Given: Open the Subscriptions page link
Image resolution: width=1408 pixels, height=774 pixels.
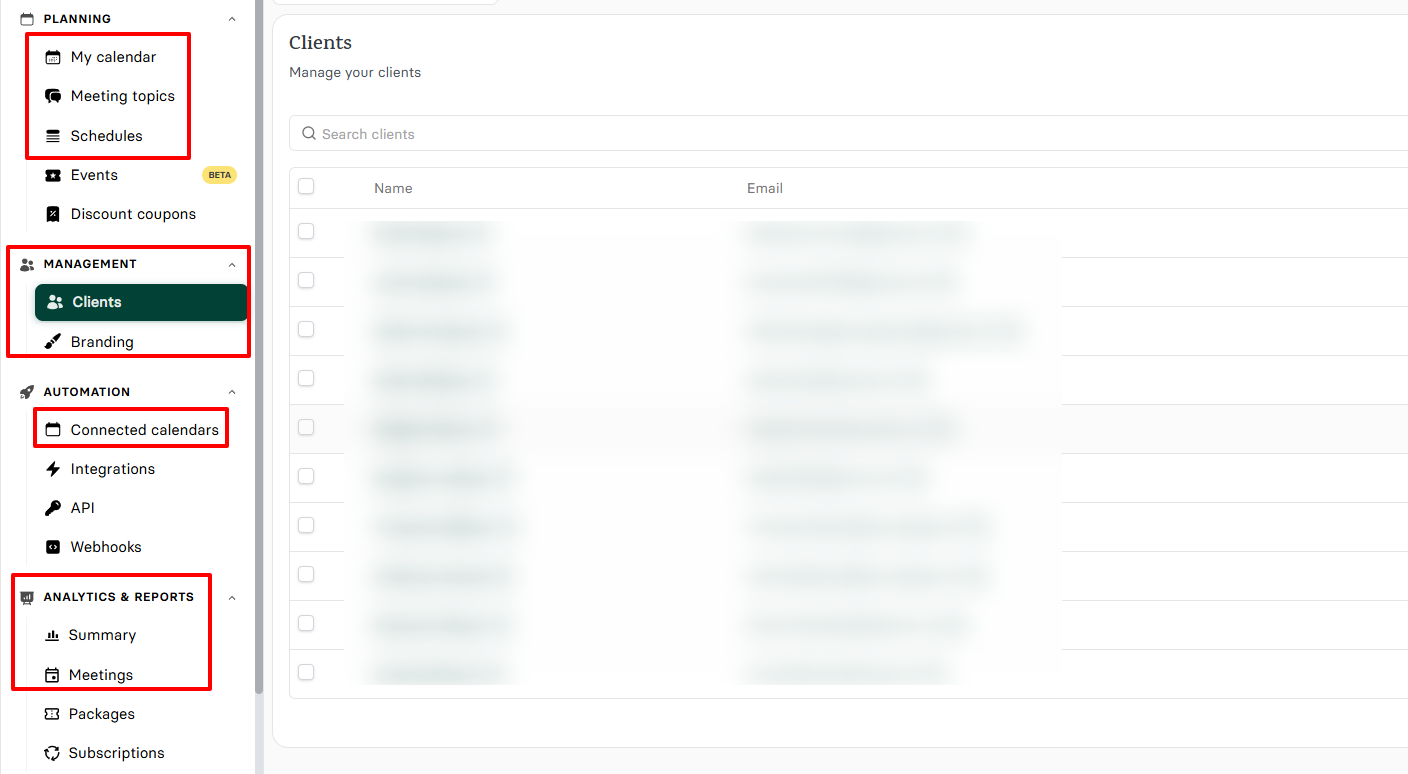Looking at the screenshot, I should click(x=116, y=753).
